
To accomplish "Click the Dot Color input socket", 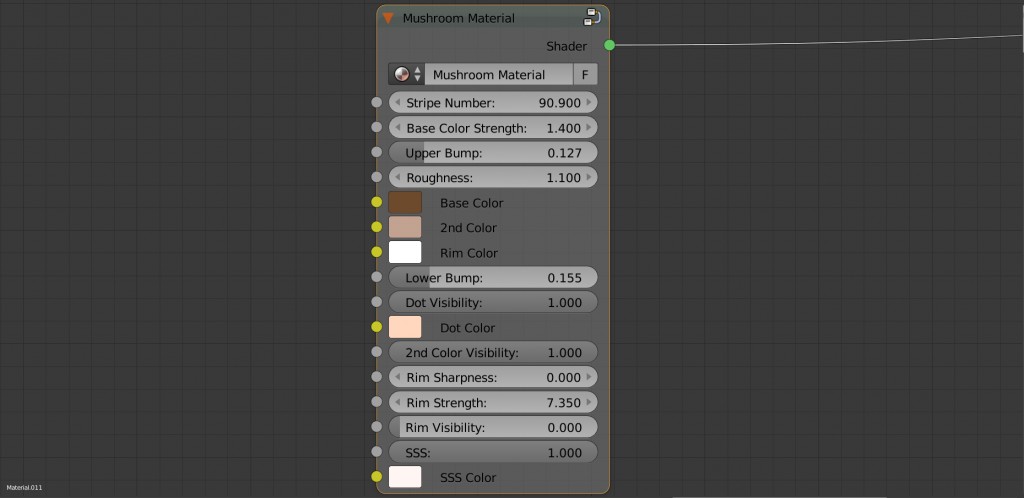I will (x=376, y=327).
